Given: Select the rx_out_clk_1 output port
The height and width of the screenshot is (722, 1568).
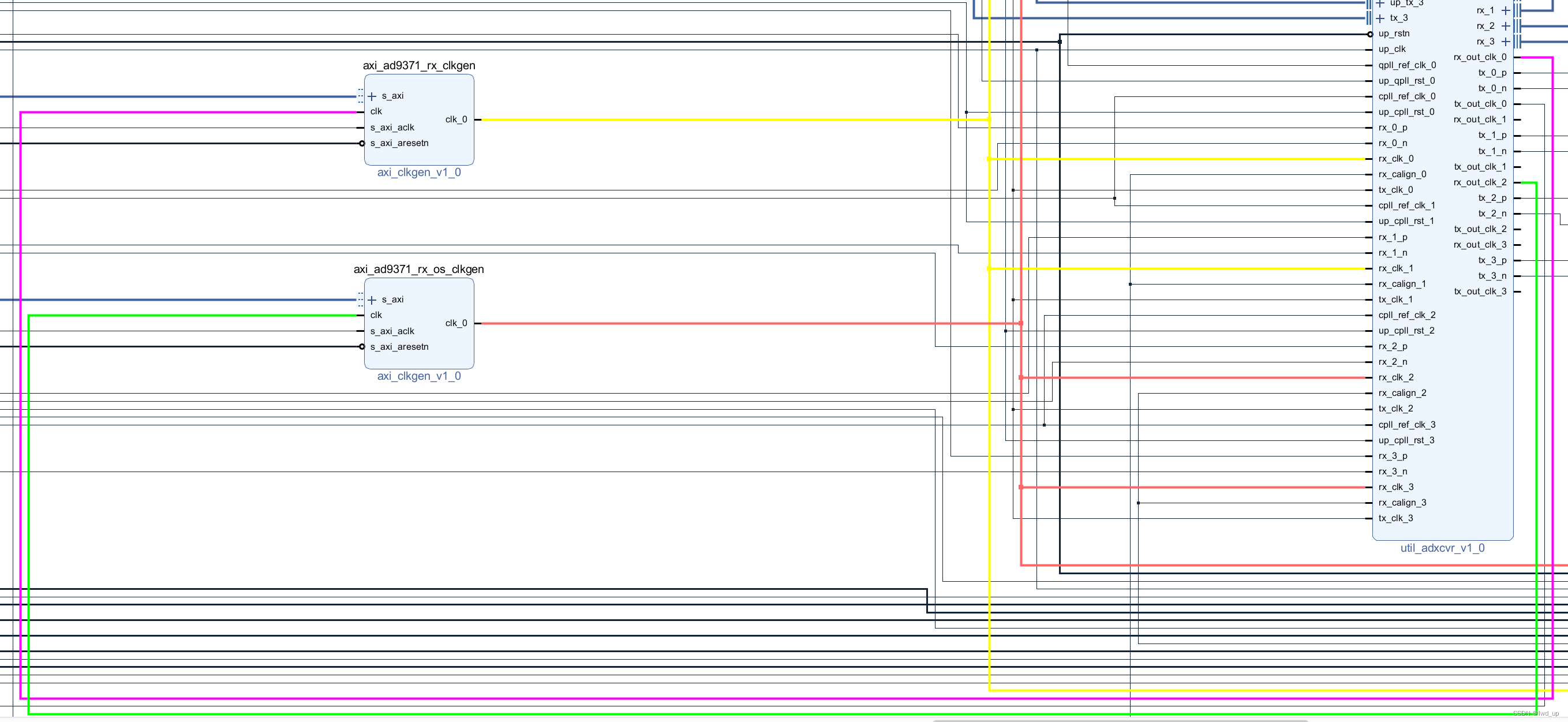Looking at the screenshot, I should (x=1480, y=120).
